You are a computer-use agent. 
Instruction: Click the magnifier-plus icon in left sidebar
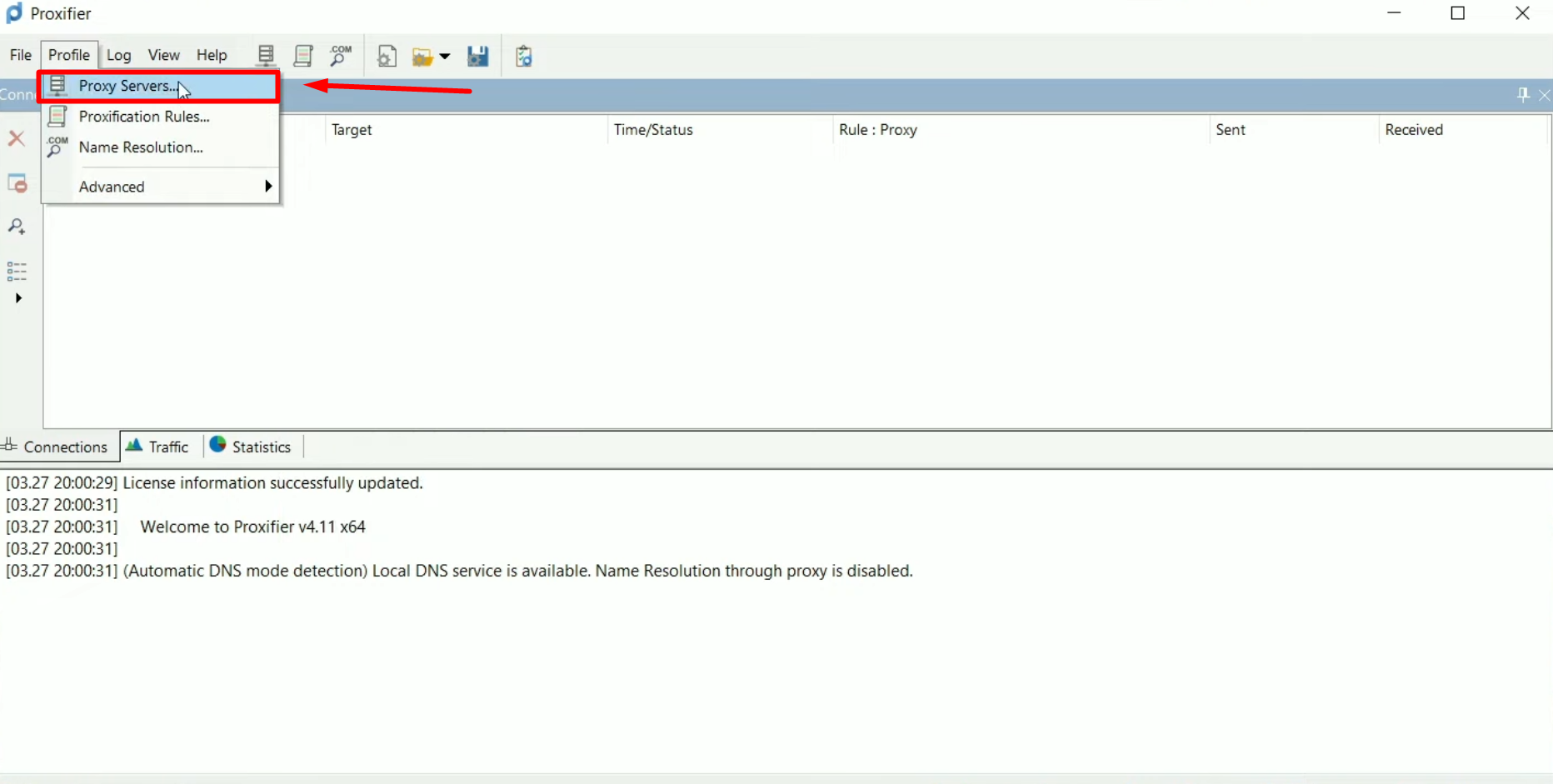point(17,227)
